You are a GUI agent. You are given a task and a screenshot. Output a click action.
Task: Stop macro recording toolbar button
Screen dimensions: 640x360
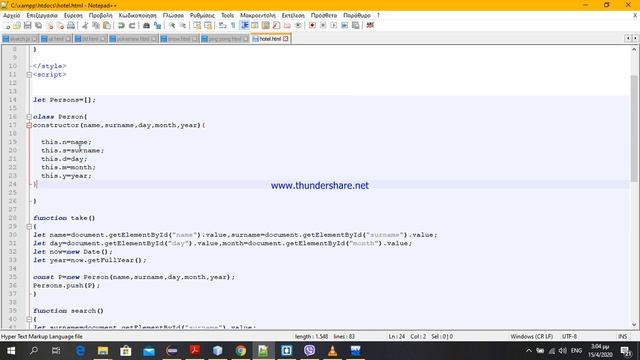pyautogui.click(x=323, y=25)
